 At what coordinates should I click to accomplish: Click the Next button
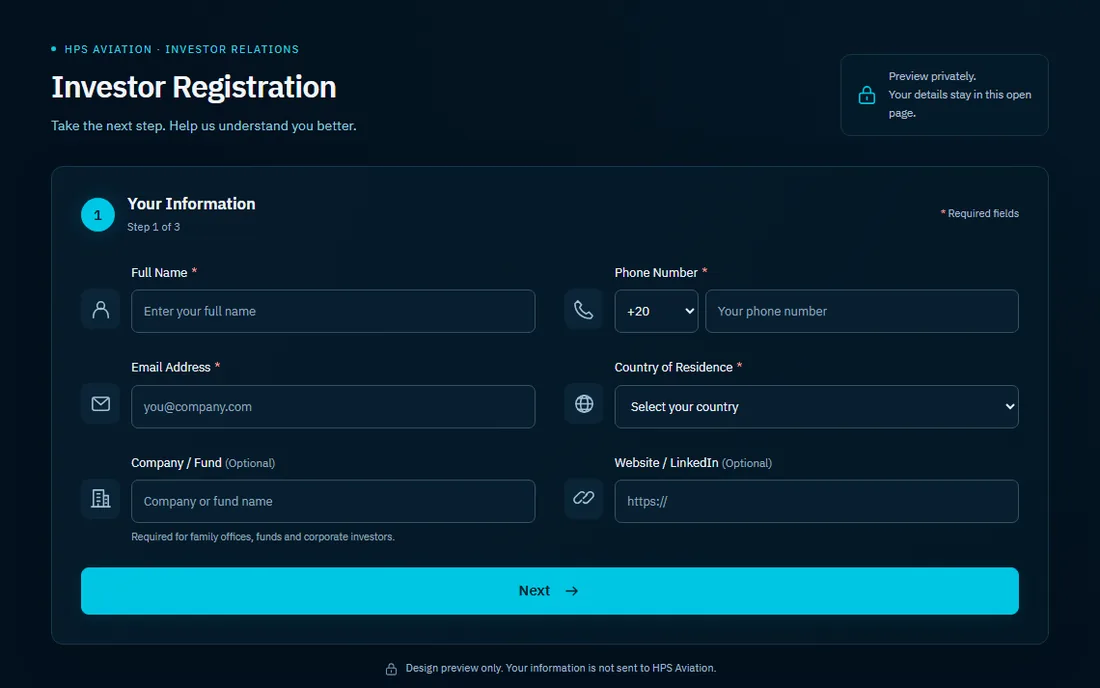pos(549,591)
